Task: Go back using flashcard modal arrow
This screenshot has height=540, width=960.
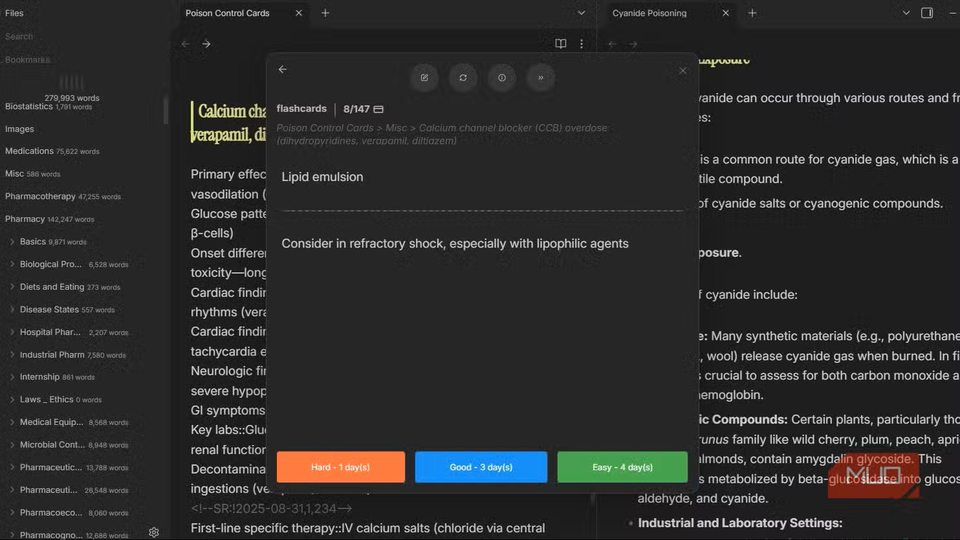Action: coord(282,70)
